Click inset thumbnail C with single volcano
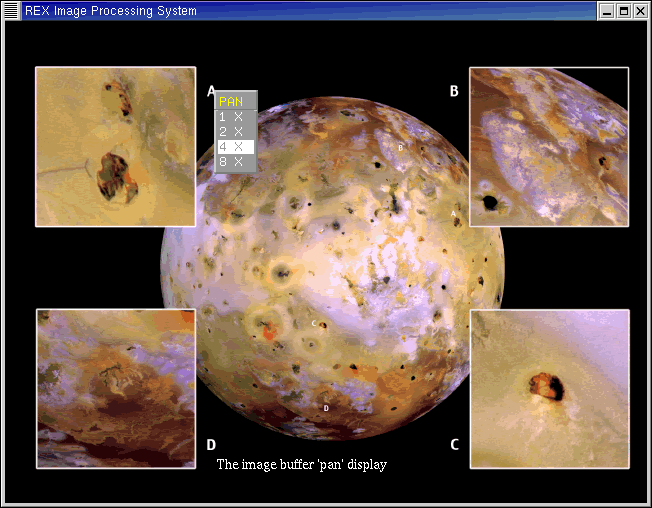Screen dimensions: 652x508 [x=550, y=389]
